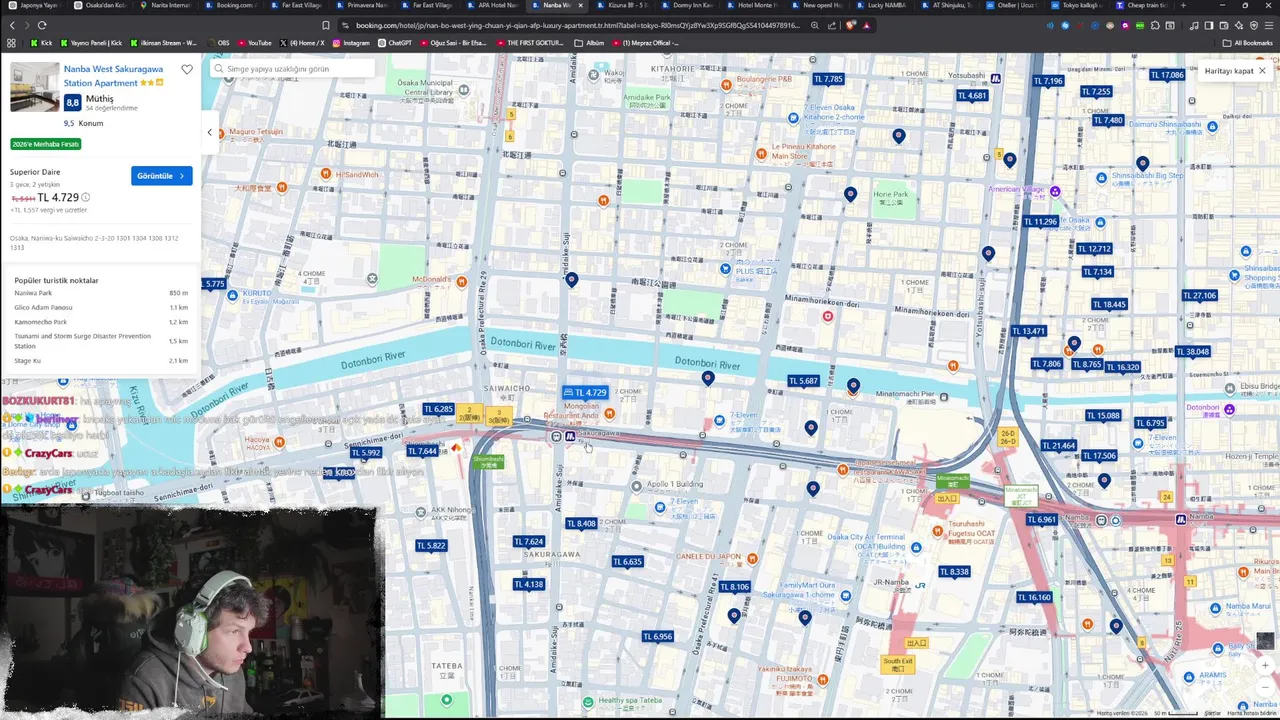Screen dimensions: 1280x720
Task: Click the Maguro Tetsujin restaurant pin
Action: (221, 132)
